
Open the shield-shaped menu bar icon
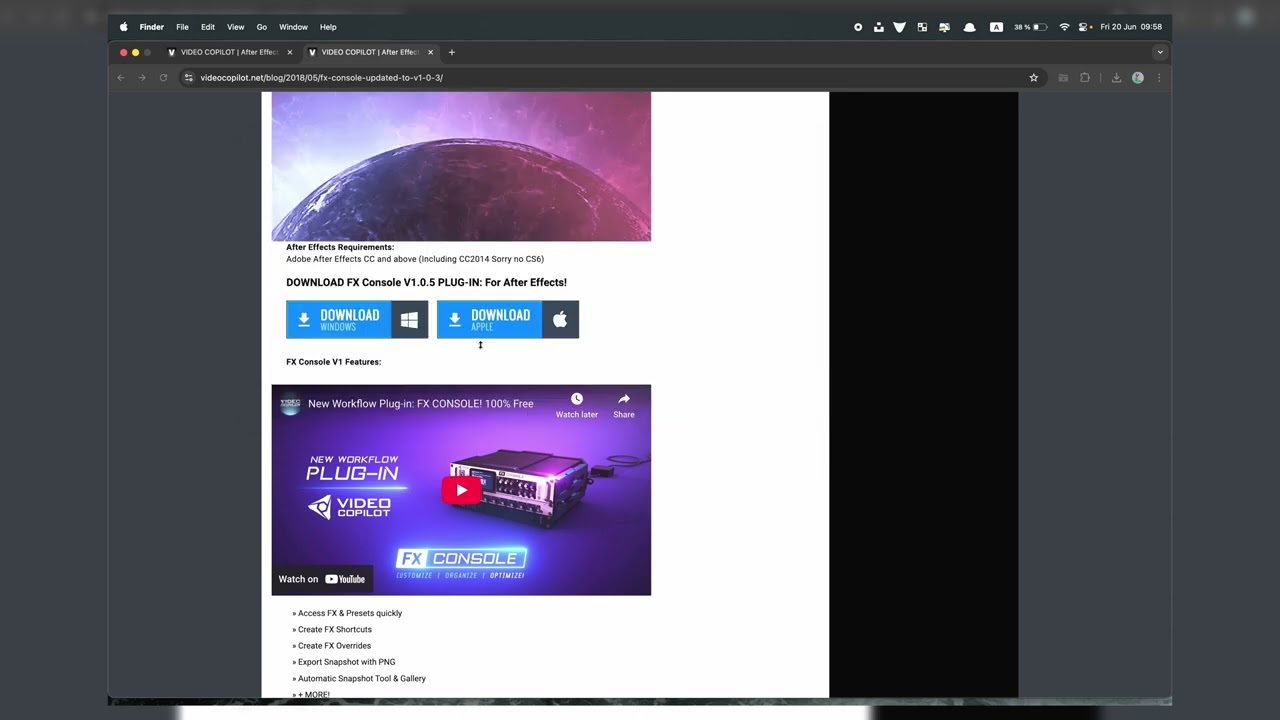coord(899,27)
